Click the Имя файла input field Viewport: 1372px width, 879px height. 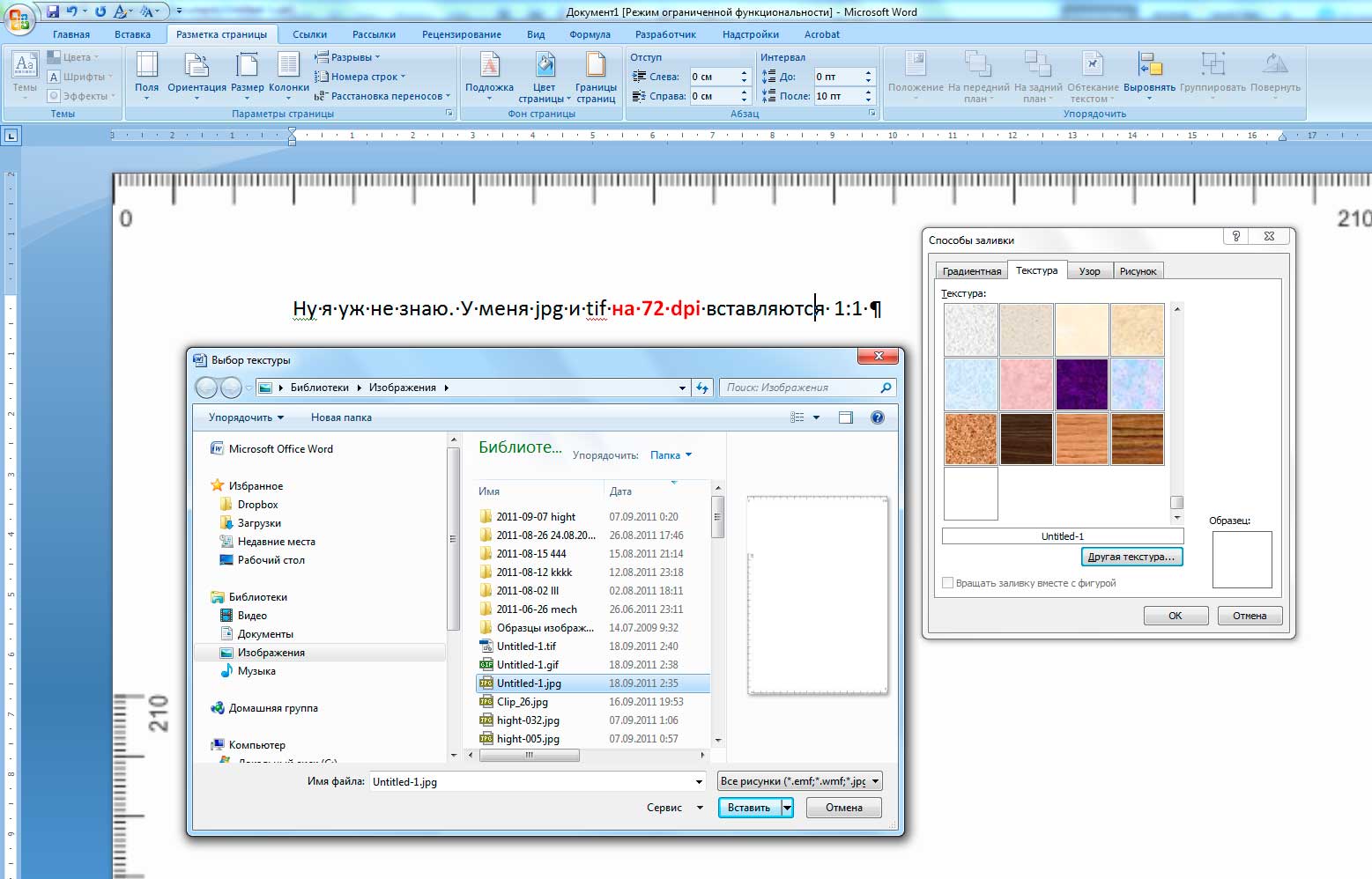[538, 781]
